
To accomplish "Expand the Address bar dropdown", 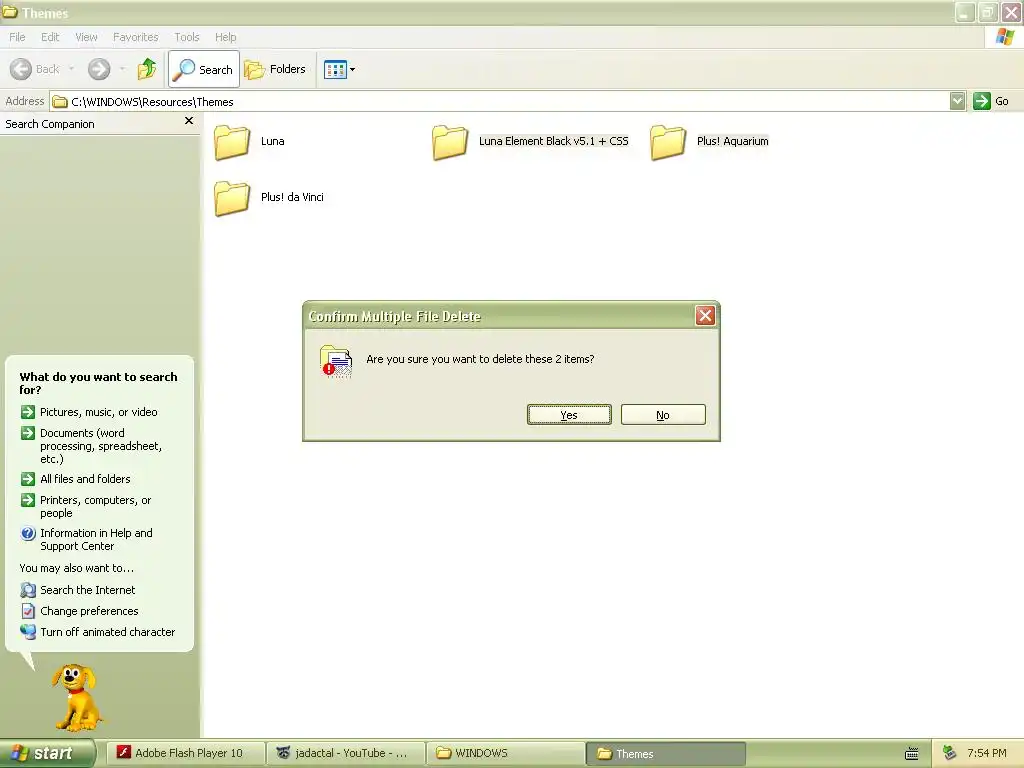I will coord(957,101).
